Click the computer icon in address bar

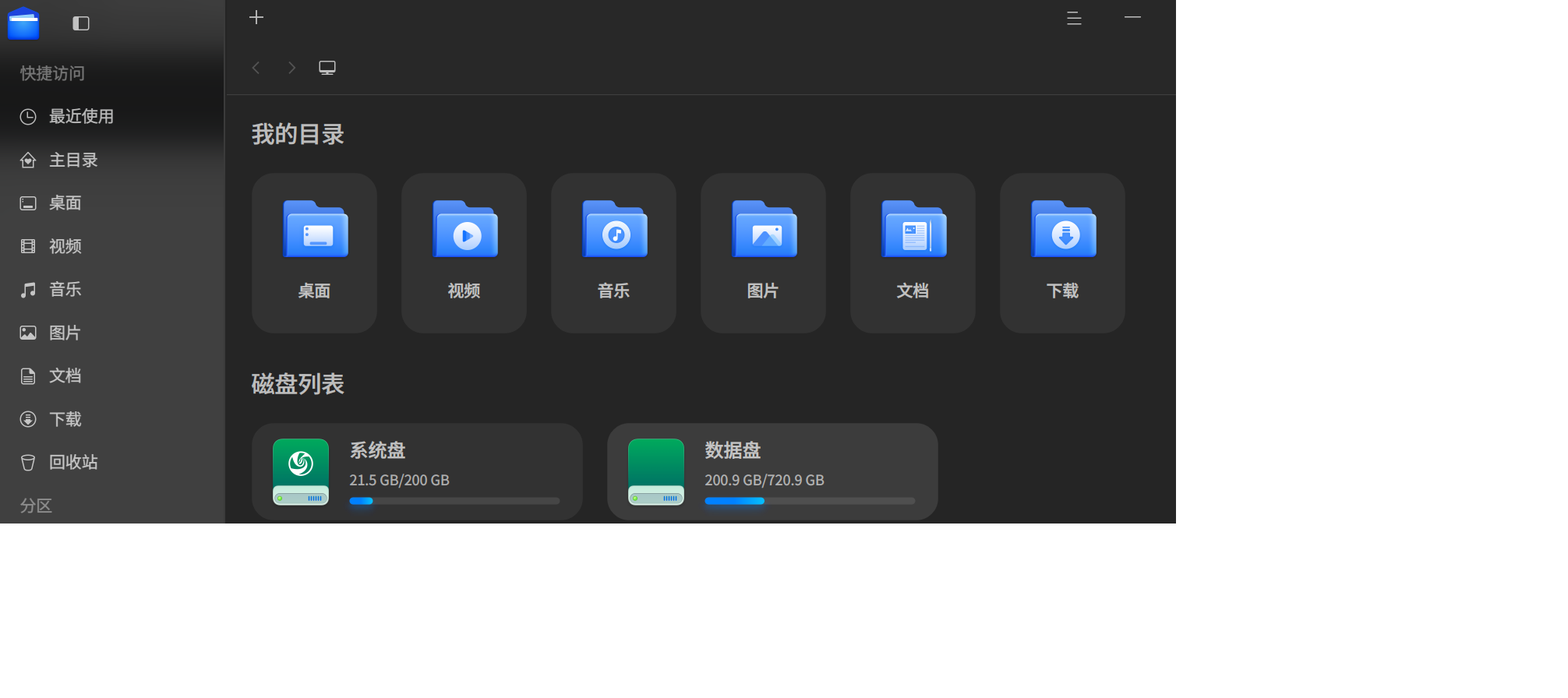pyautogui.click(x=327, y=68)
